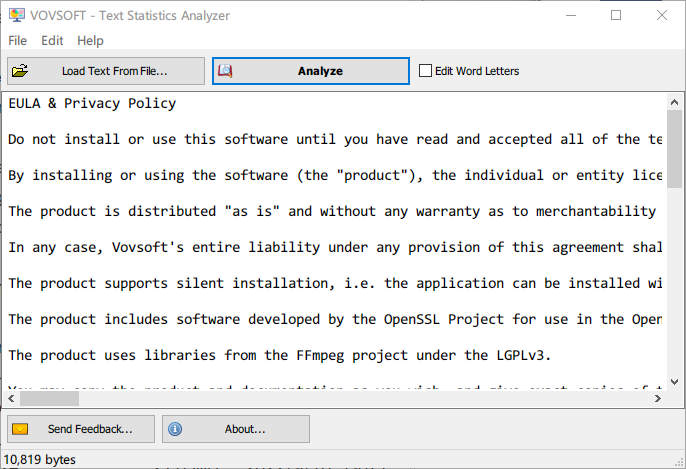Enable the Edit Word Letters checkbox
Image resolution: width=686 pixels, height=469 pixels.
pos(425,71)
